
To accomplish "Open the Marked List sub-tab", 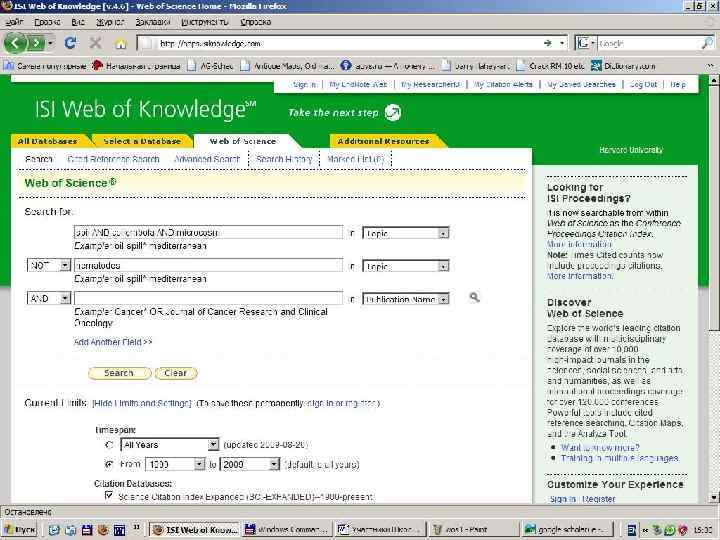I will pyautogui.click(x=355, y=159).
